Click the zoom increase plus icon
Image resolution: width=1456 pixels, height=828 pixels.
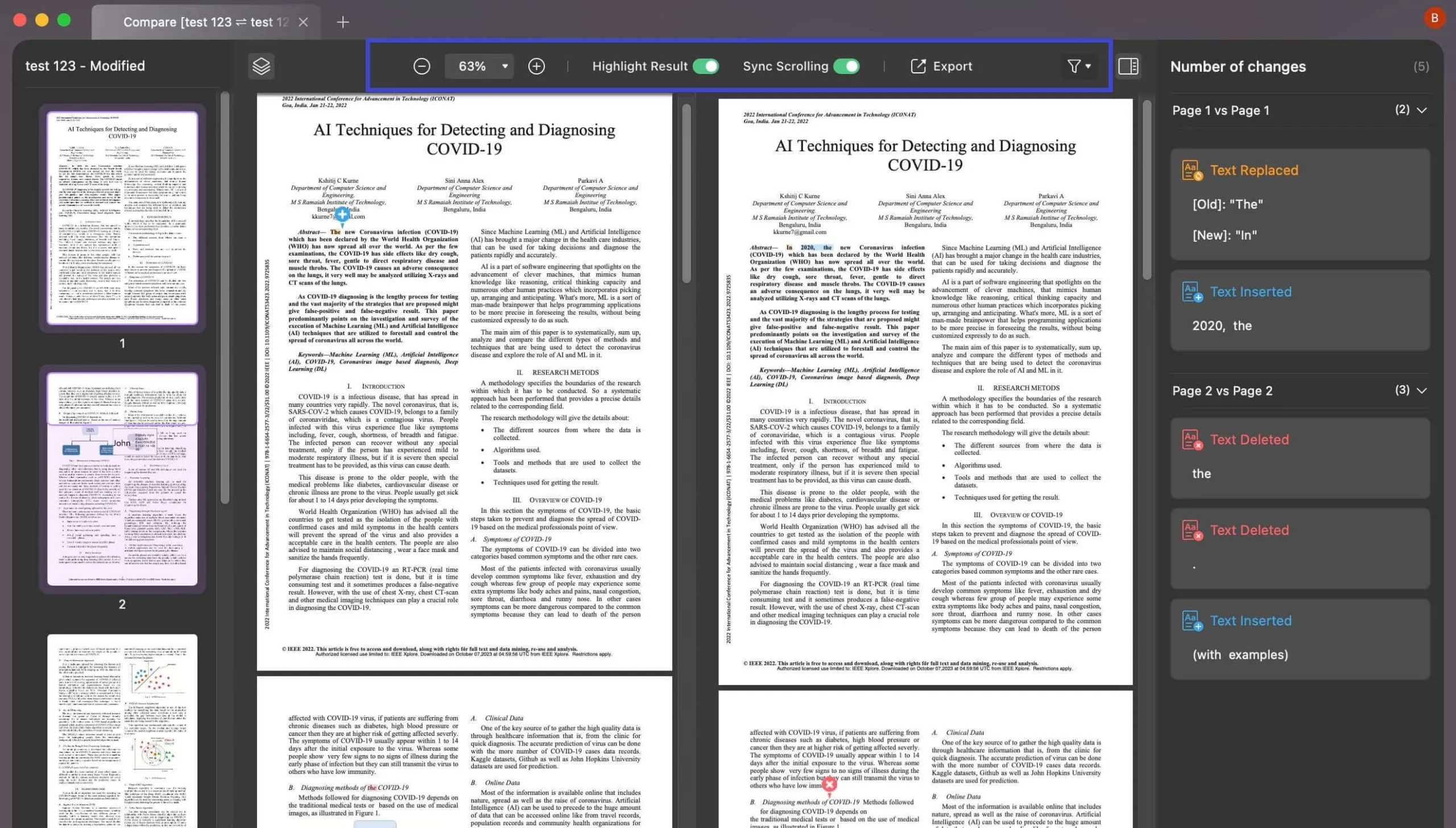(x=536, y=66)
